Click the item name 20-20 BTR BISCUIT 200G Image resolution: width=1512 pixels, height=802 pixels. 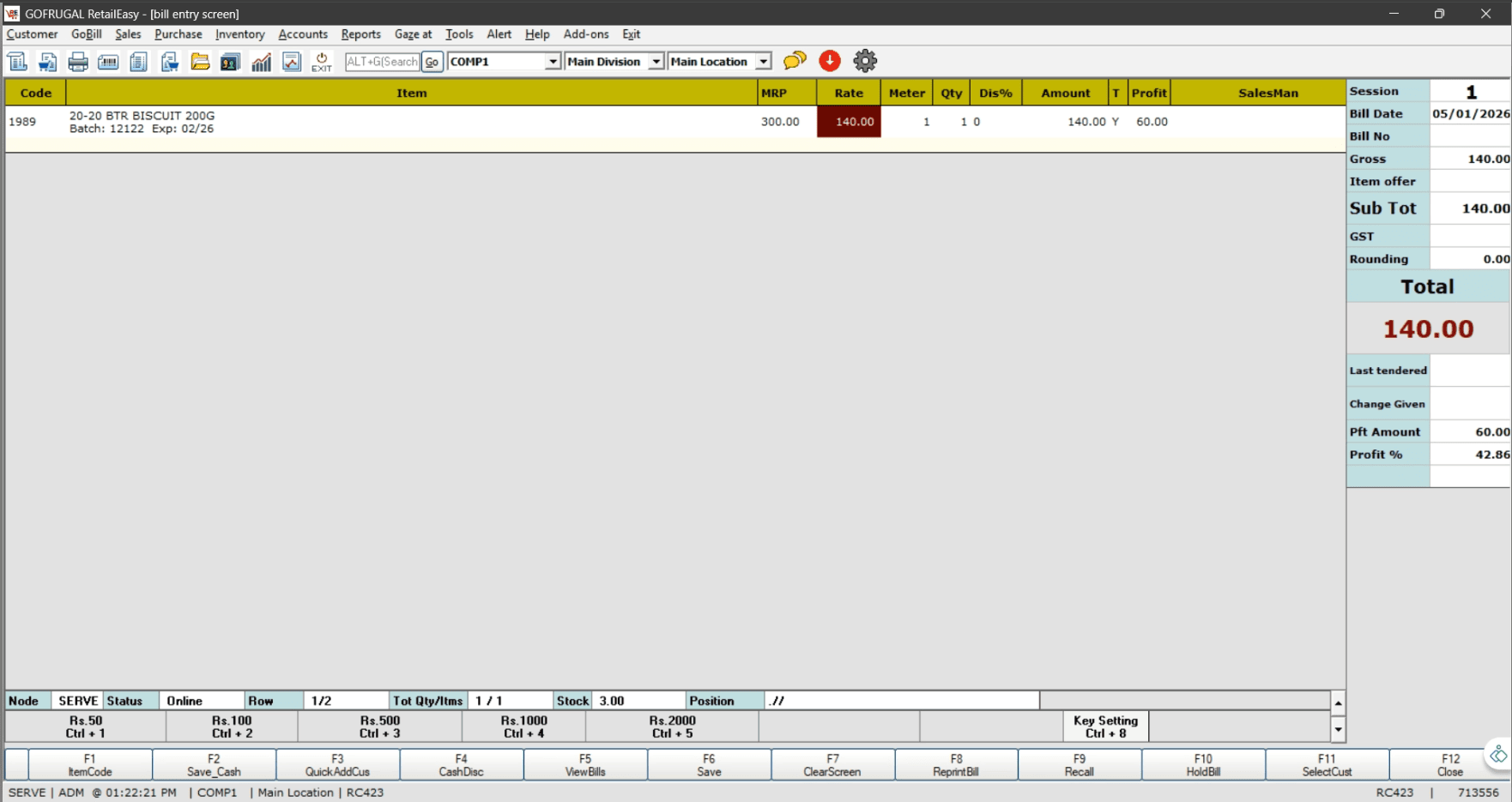(142, 116)
